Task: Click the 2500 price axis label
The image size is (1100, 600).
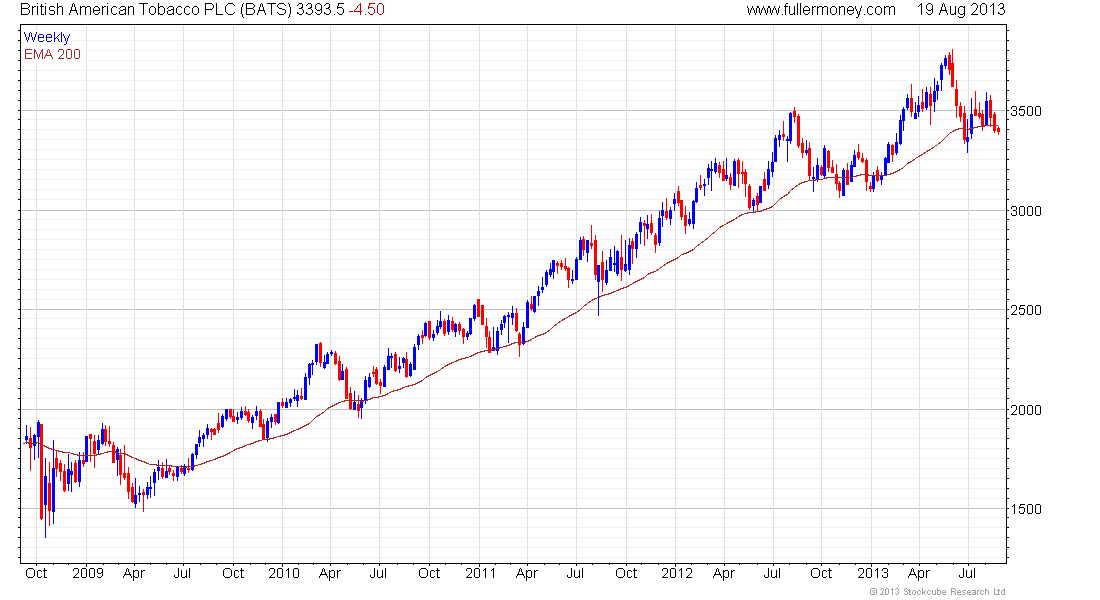Action: coord(1026,310)
